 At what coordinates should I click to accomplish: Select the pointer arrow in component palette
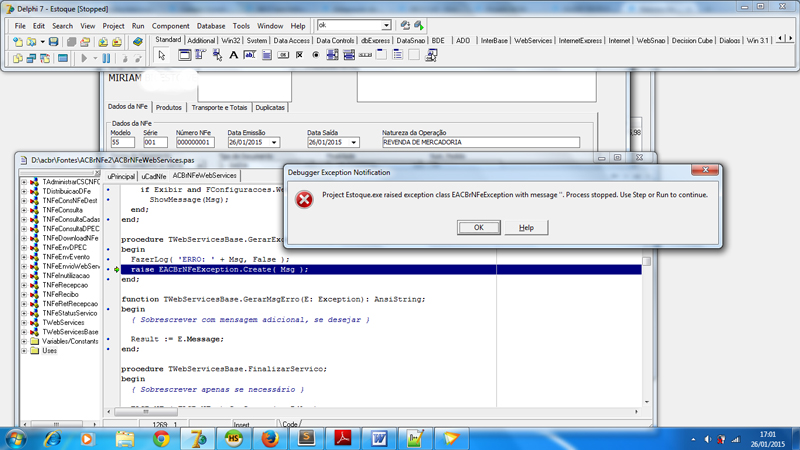(162, 55)
